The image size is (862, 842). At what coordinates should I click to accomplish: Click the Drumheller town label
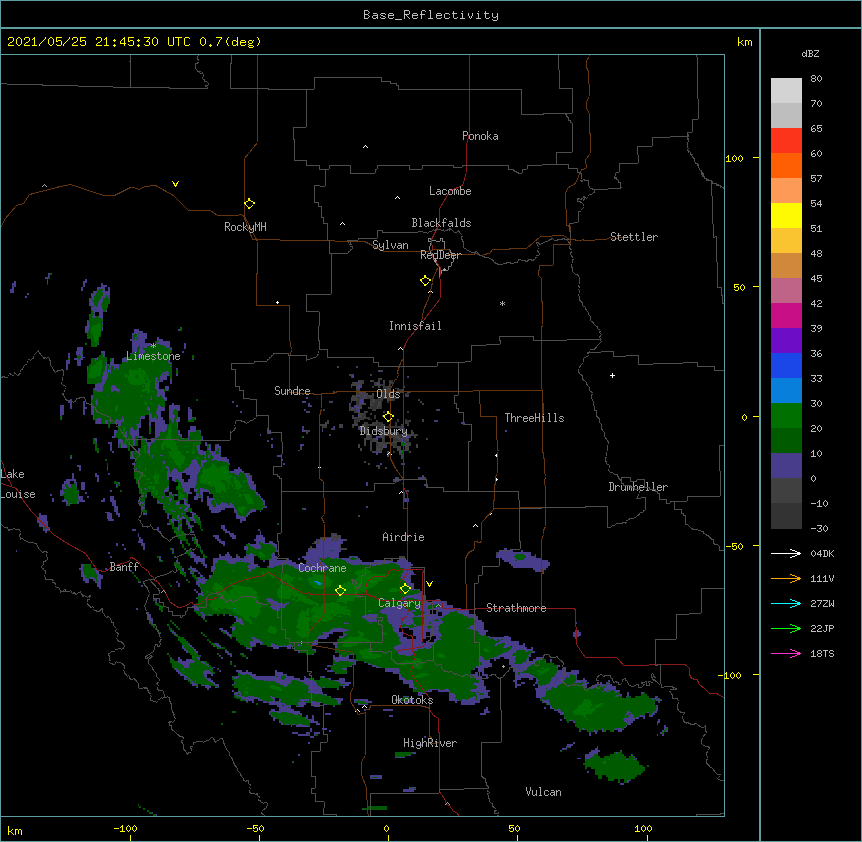pyautogui.click(x=638, y=487)
